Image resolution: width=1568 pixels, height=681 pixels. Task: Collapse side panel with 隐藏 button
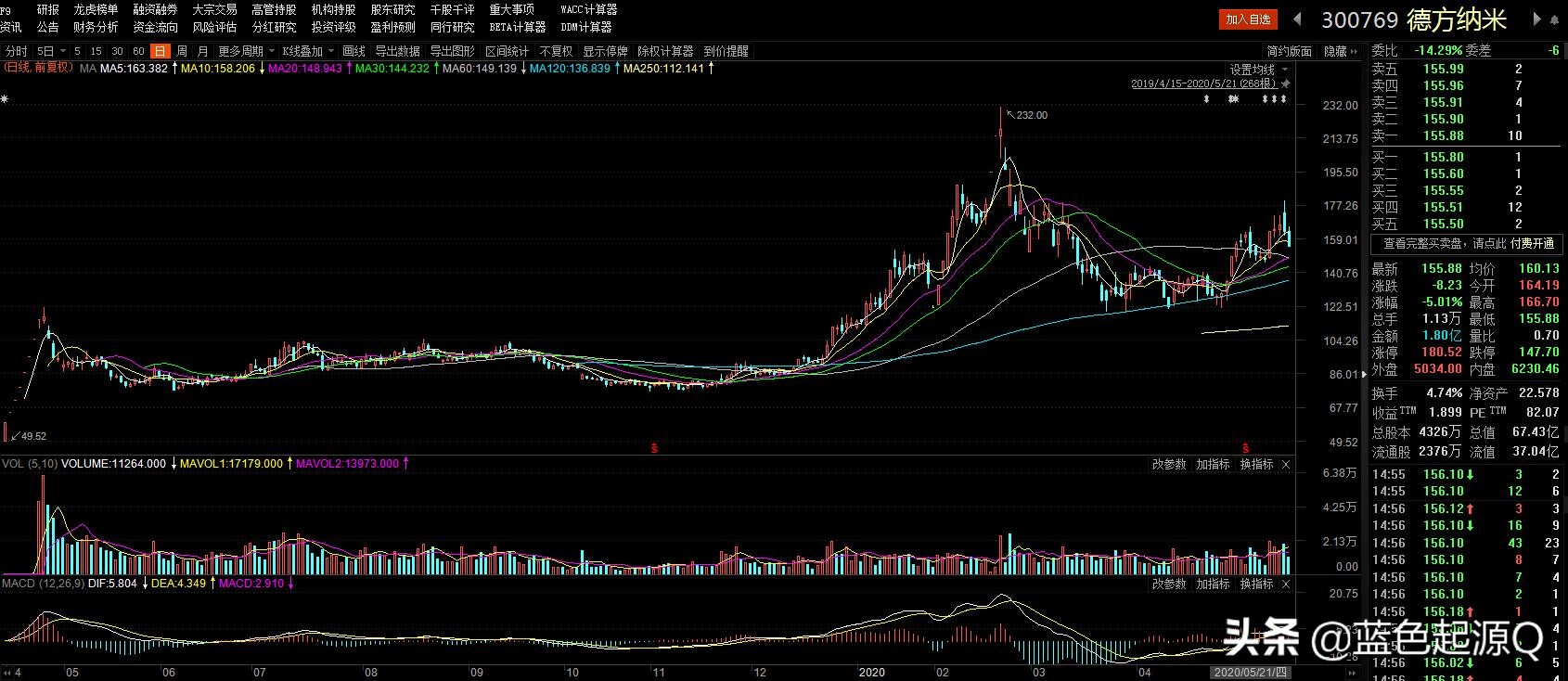click(1341, 51)
